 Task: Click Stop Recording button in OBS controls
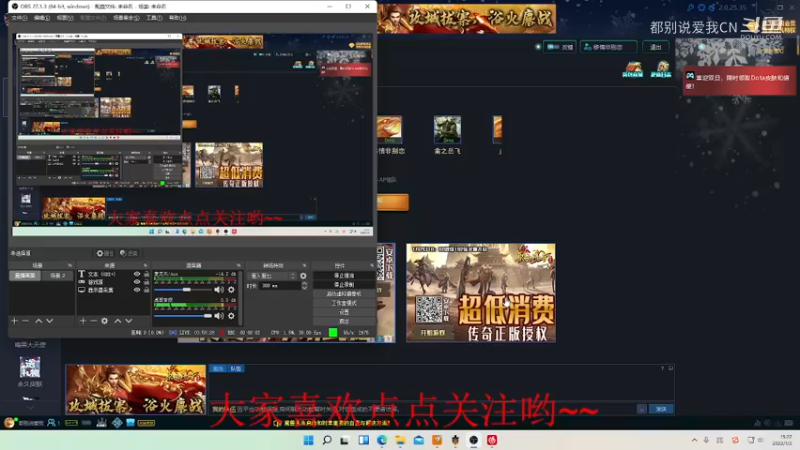coord(344,285)
